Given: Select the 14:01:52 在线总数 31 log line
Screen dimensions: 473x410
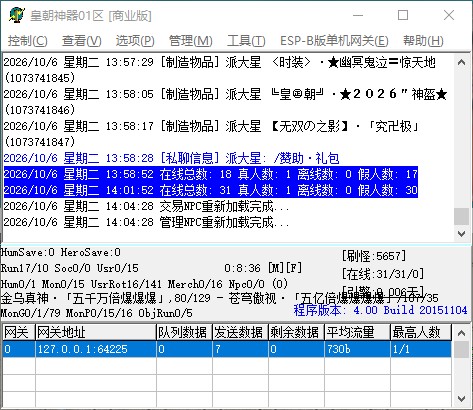Looking at the screenshot, I should click(211, 190).
